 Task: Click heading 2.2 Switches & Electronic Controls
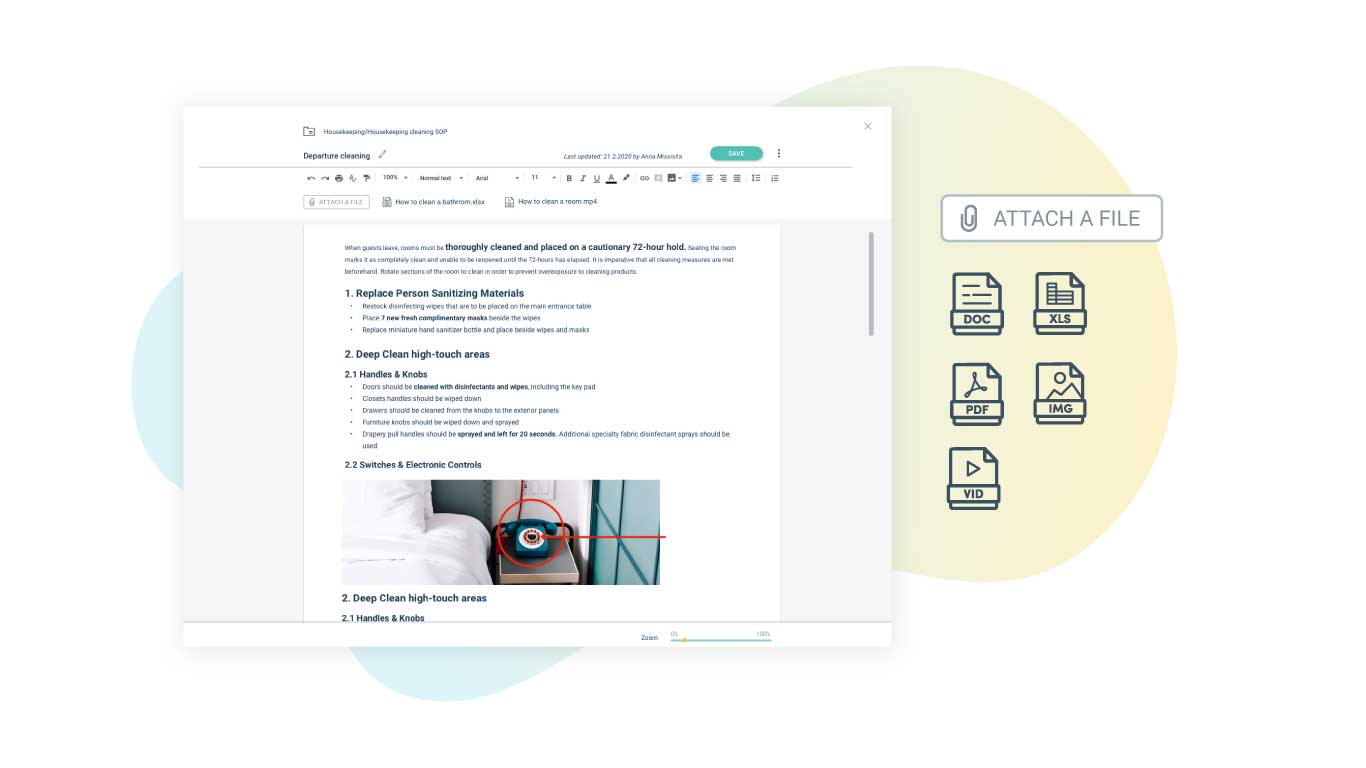pos(413,465)
